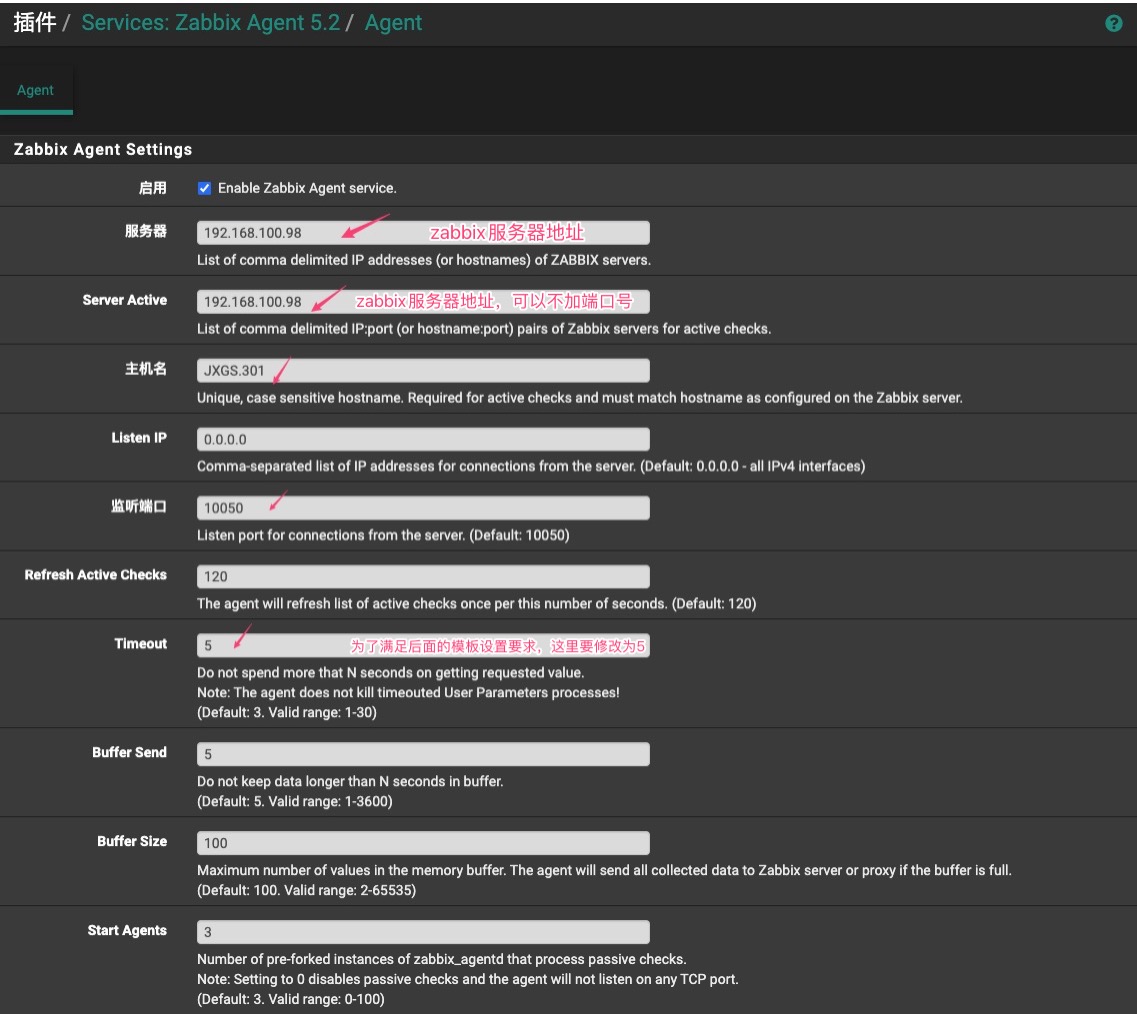
Task: Click the 监听端口 field showing 10050
Action: 423,508
